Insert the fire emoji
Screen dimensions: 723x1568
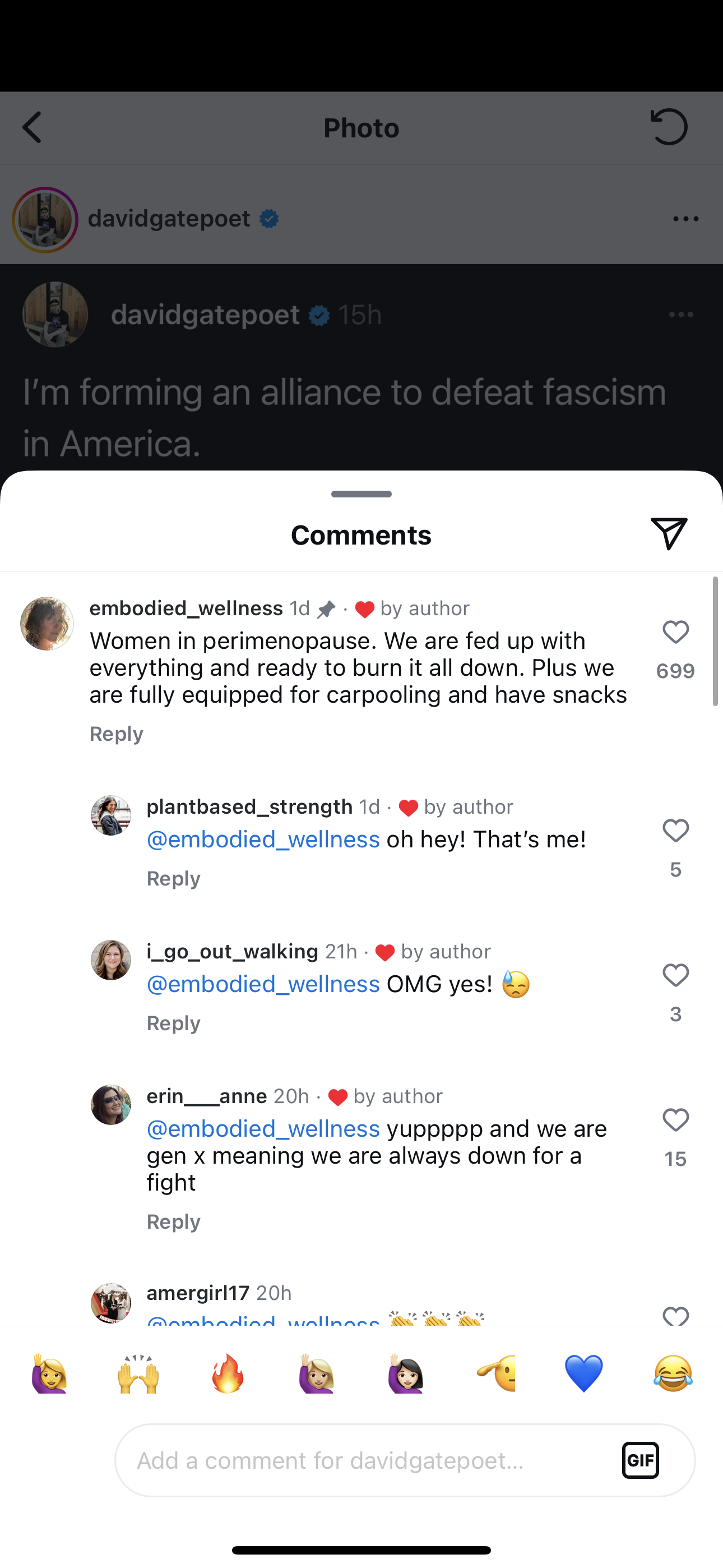tap(228, 1374)
